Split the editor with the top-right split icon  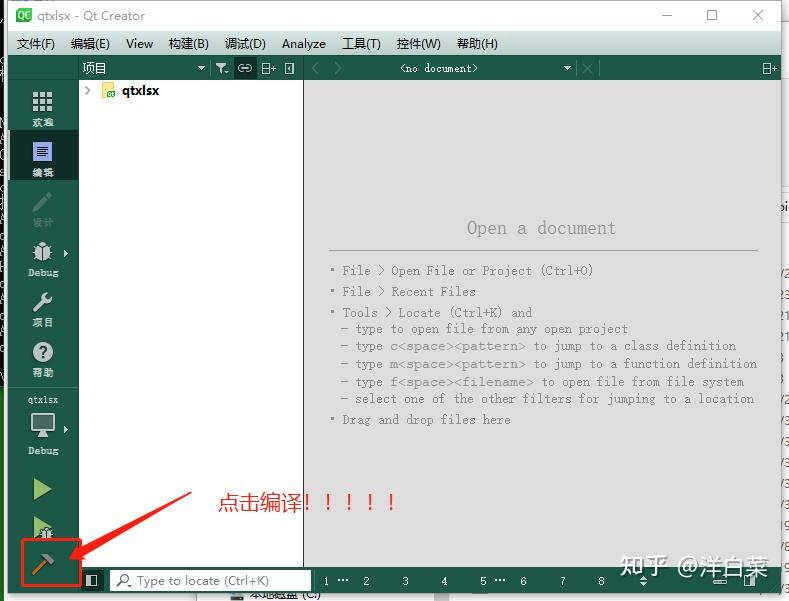[x=769, y=68]
